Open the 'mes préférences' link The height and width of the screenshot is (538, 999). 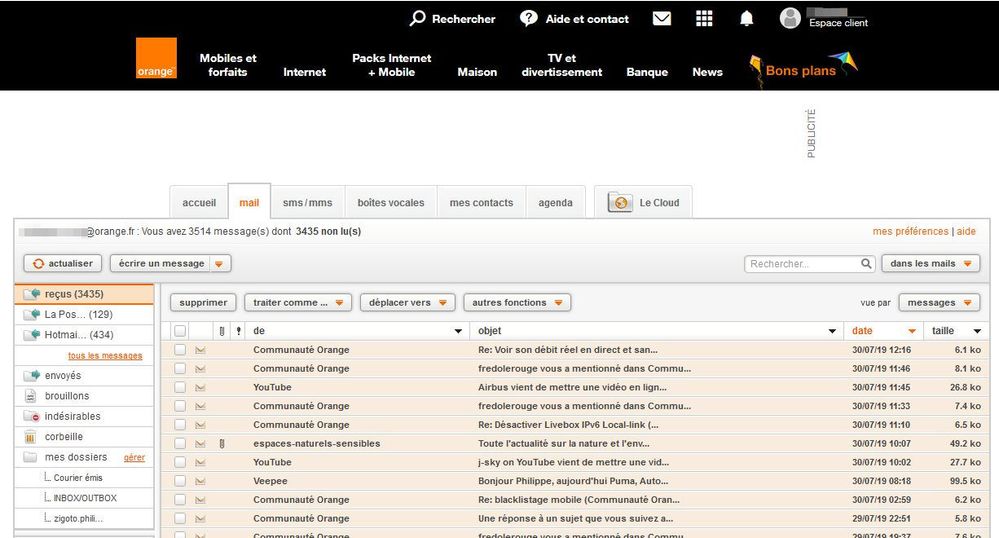pos(910,231)
